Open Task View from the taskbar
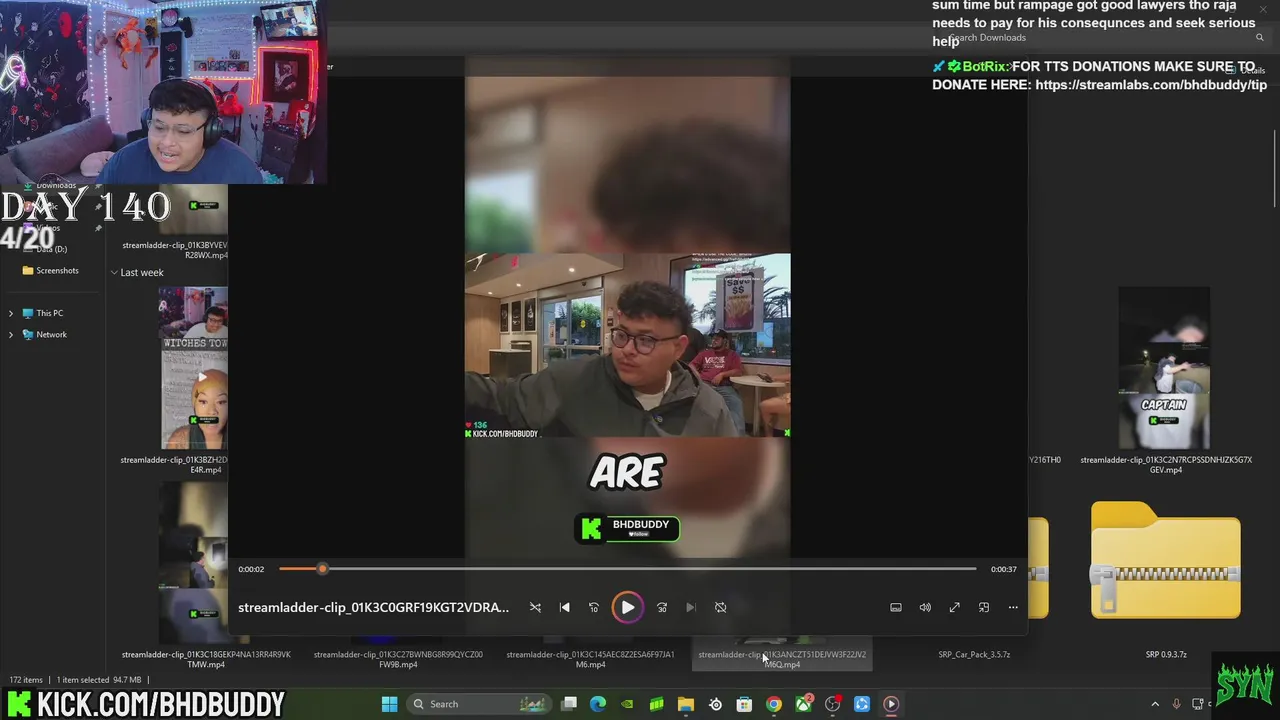This screenshot has width=1280, height=720. click(569, 704)
